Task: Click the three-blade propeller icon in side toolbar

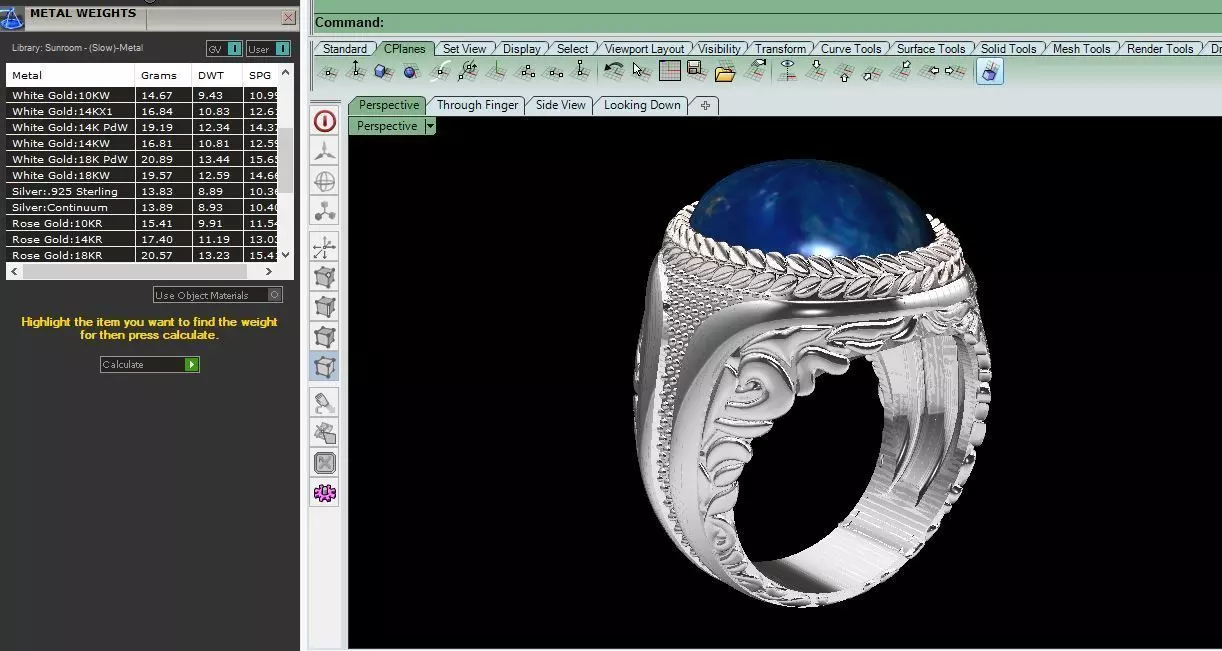Action: [x=325, y=152]
